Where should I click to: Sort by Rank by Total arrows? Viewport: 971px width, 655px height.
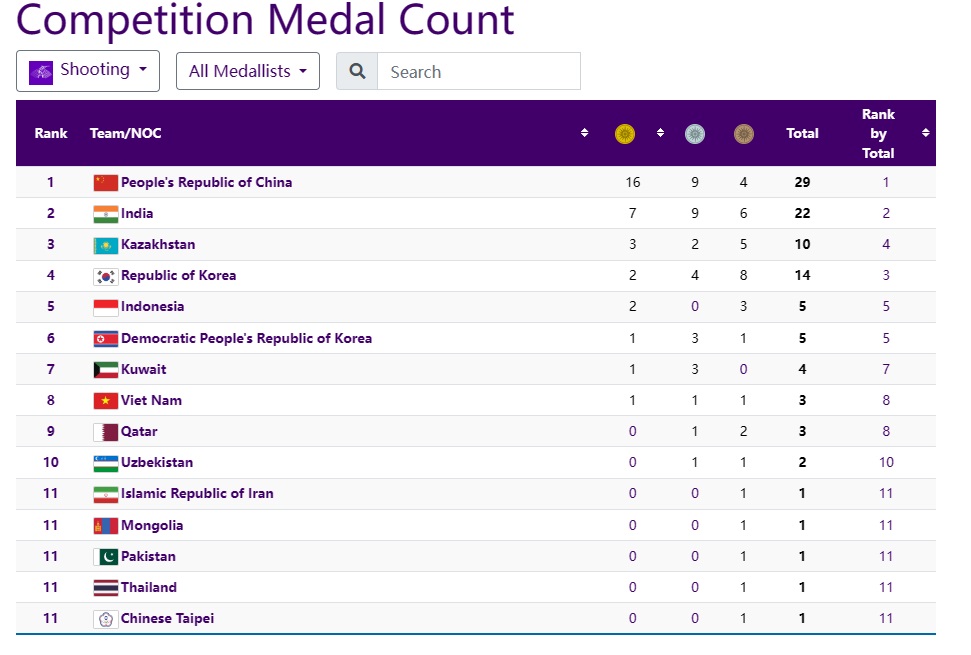(926, 133)
